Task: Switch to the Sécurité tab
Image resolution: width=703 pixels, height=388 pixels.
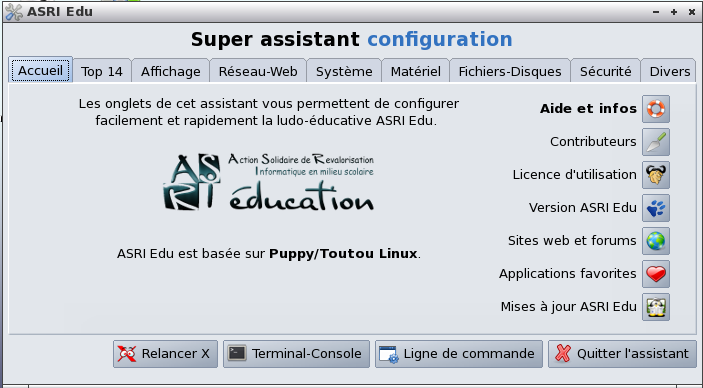Action: (605, 71)
